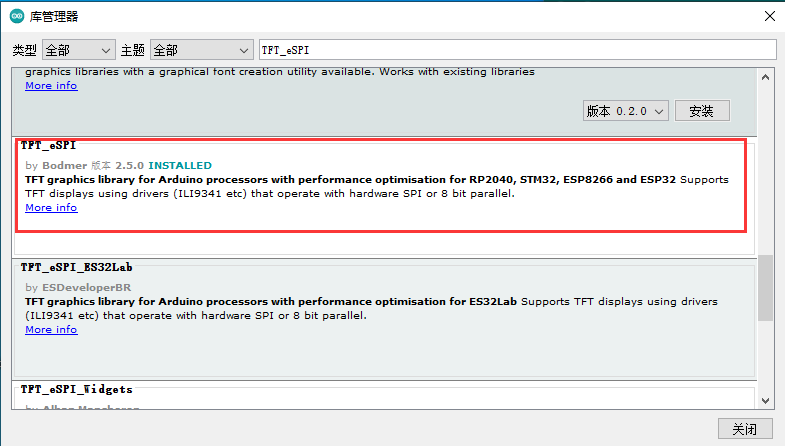Open the 主题 dropdown set to 全部

tap(202, 50)
